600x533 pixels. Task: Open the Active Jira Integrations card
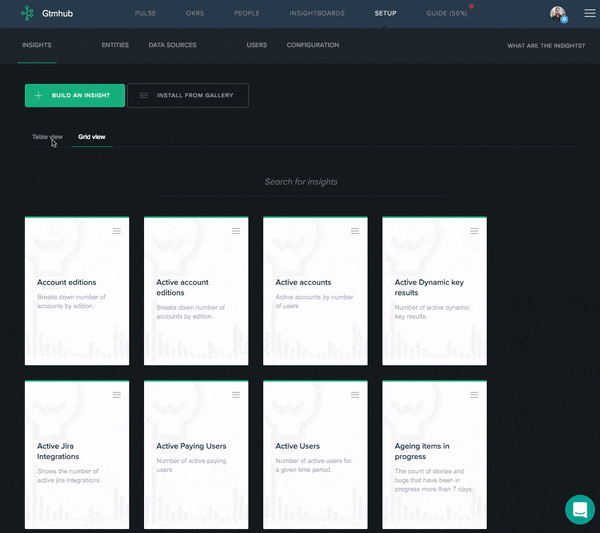[x=77, y=455]
